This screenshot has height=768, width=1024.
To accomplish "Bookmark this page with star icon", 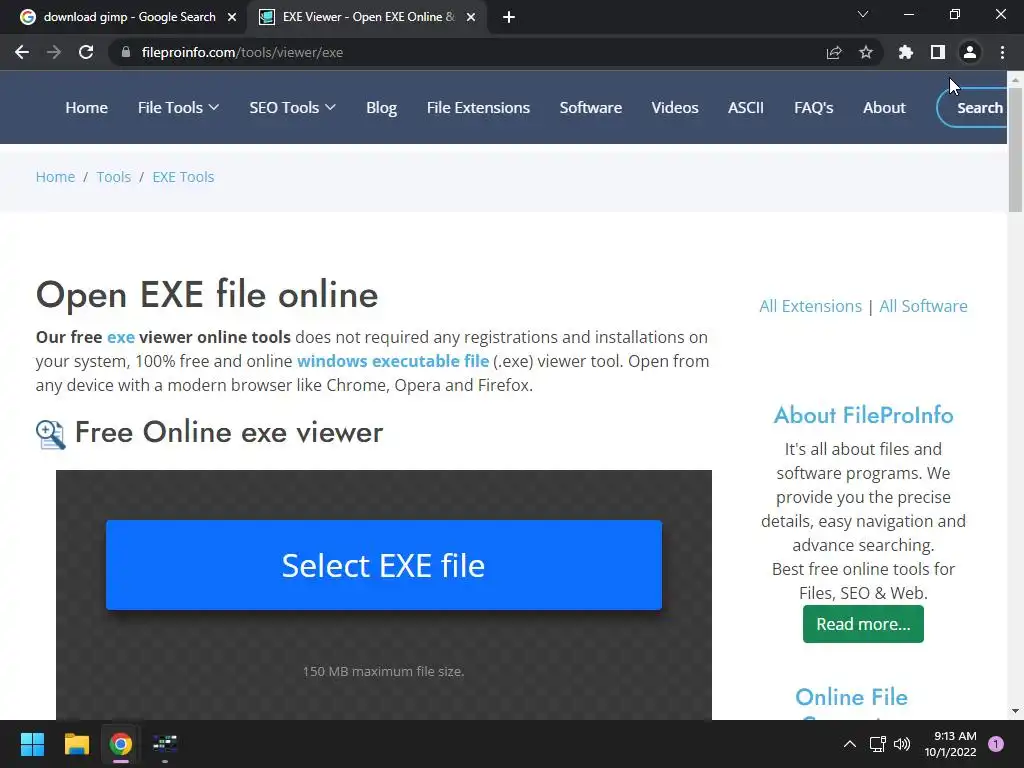I will 866,52.
